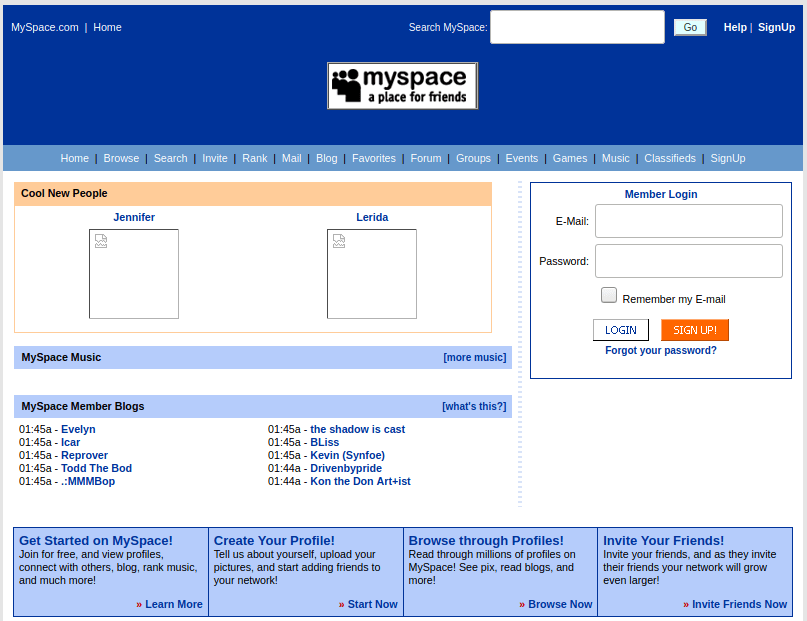Click the Search MySpace input field
The width and height of the screenshot is (807, 621).
(x=577, y=27)
